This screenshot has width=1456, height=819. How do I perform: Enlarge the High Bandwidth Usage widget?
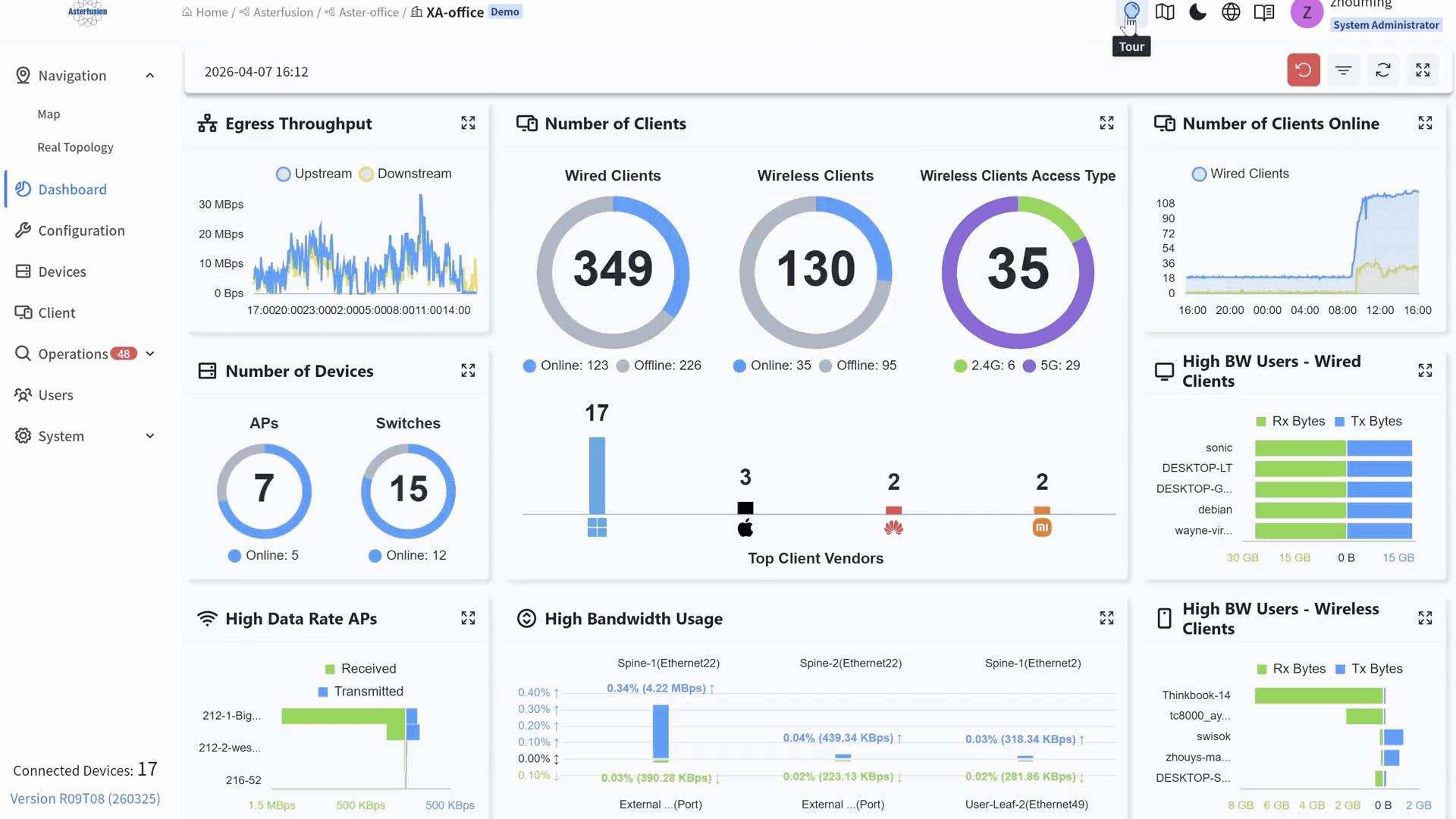click(1106, 618)
